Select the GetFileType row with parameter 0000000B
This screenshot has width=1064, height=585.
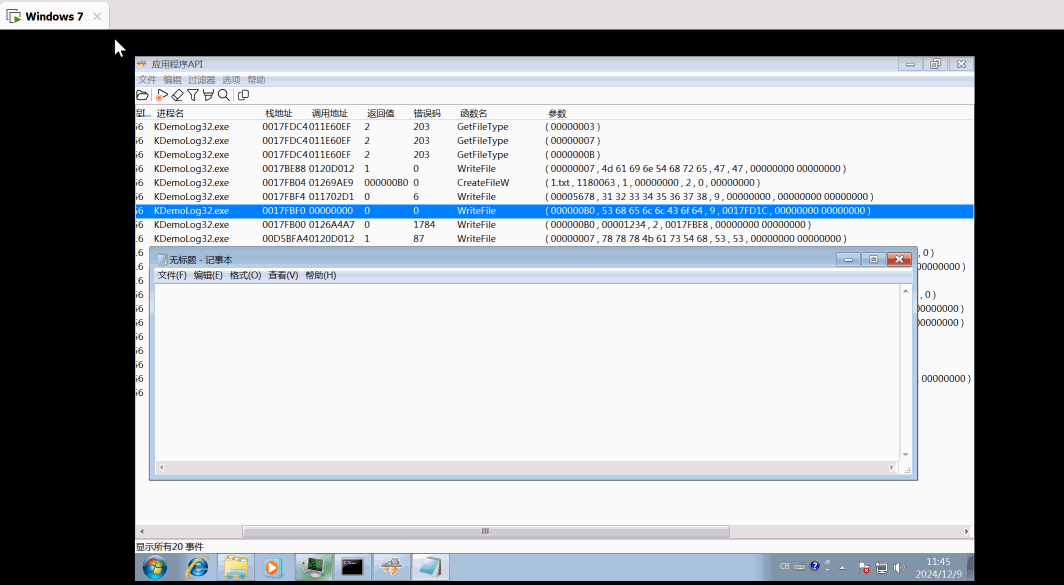(x=554, y=155)
